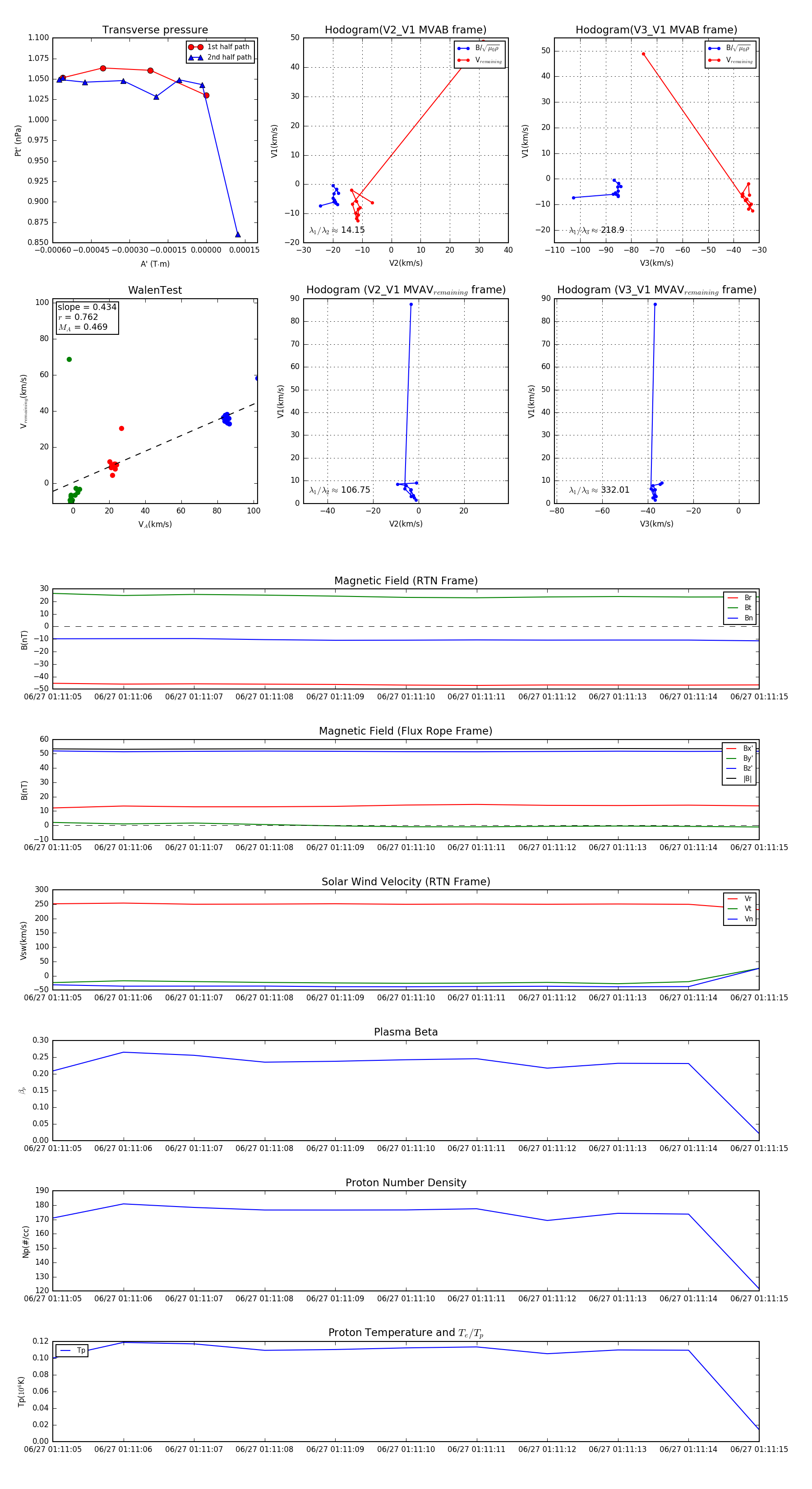Screen dimensions: 812x1489
Task: Click the 'Solar Wind Velocity (RTN Frame)' title
Action: pyautogui.click(x=406, y=882)
